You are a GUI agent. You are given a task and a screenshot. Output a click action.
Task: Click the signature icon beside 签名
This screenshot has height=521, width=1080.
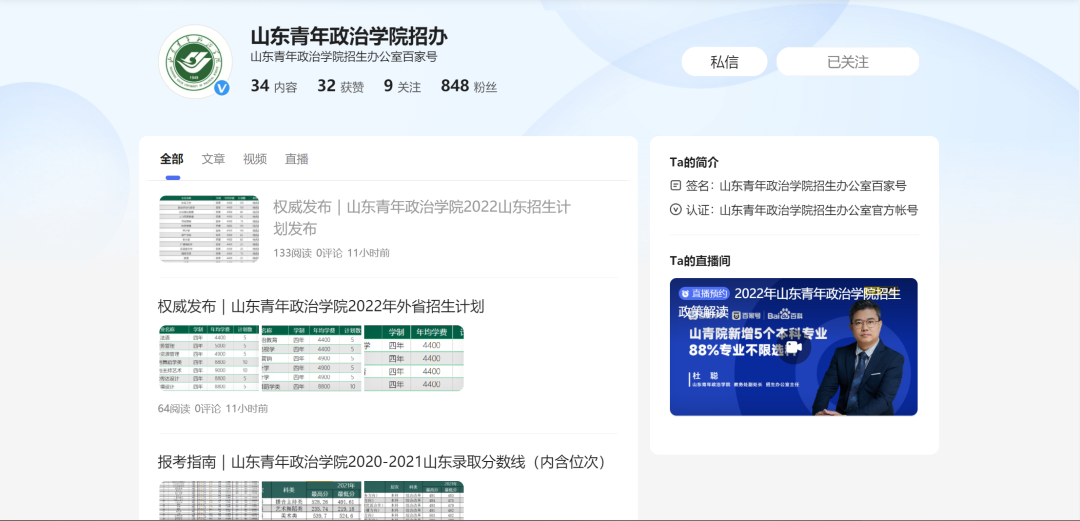675,185
